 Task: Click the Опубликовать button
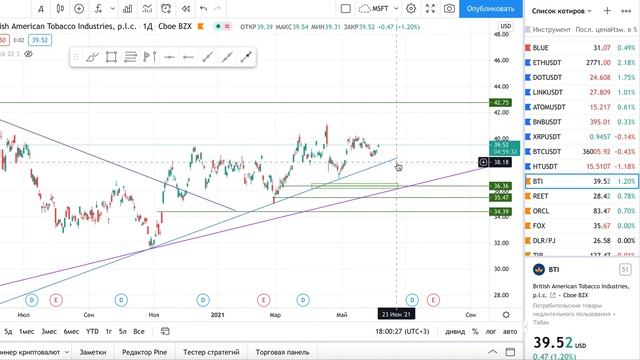tap(491, 9)
